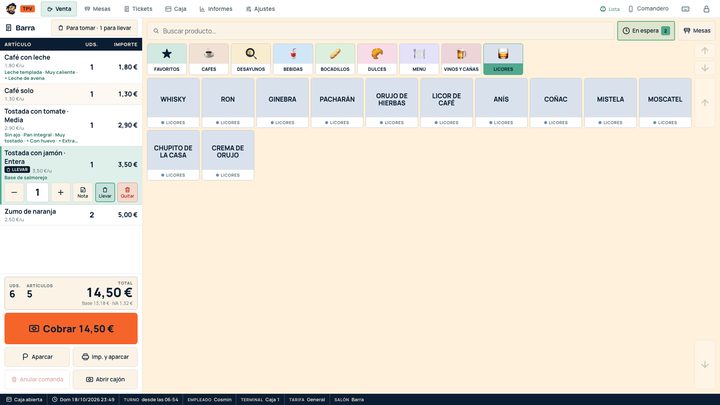
Task: Open the Dulces croissant category
Action: click(x=377, y=59)
